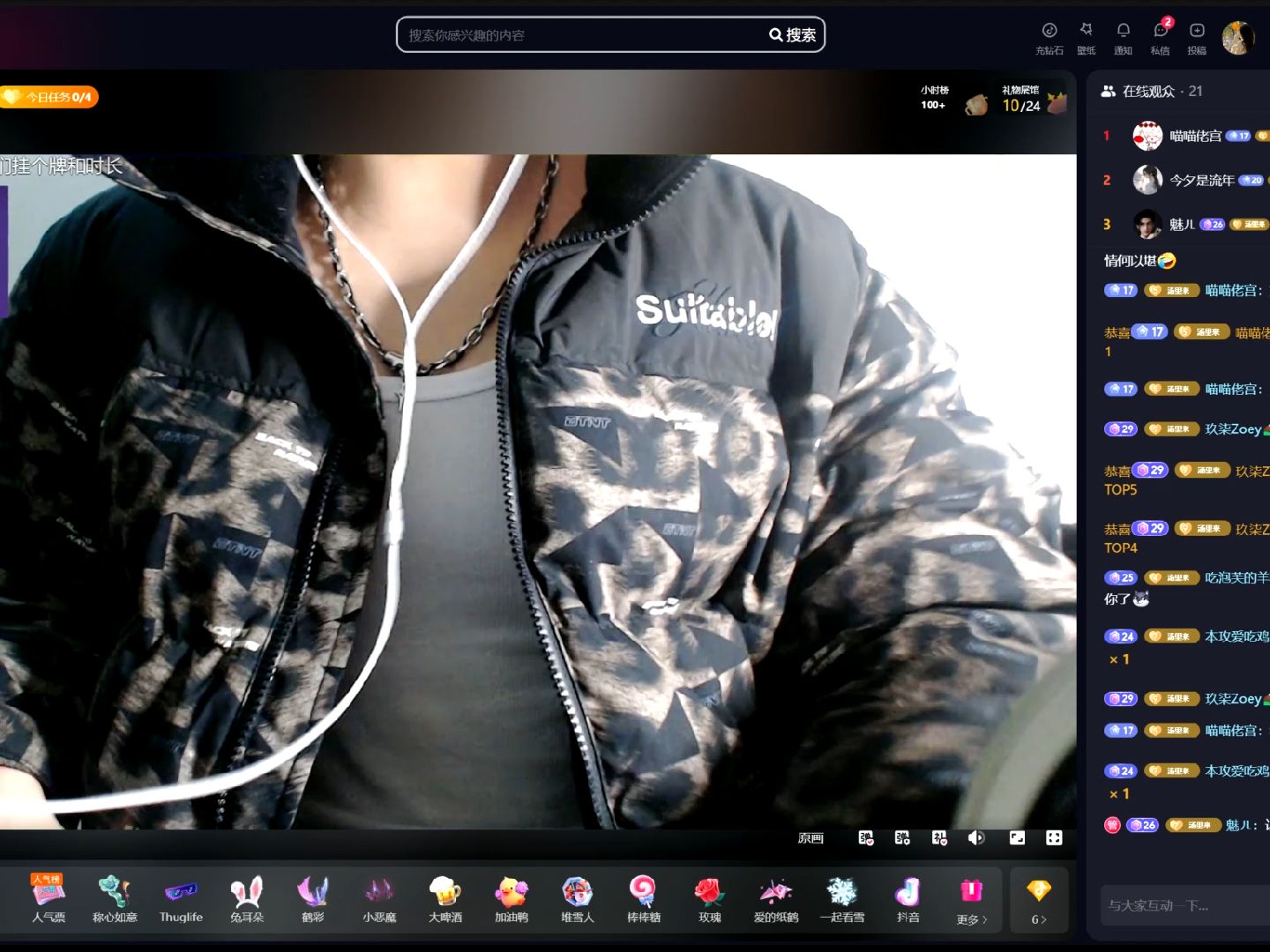Focus the 与大家互动一下 chat input

coord(1187,905)
